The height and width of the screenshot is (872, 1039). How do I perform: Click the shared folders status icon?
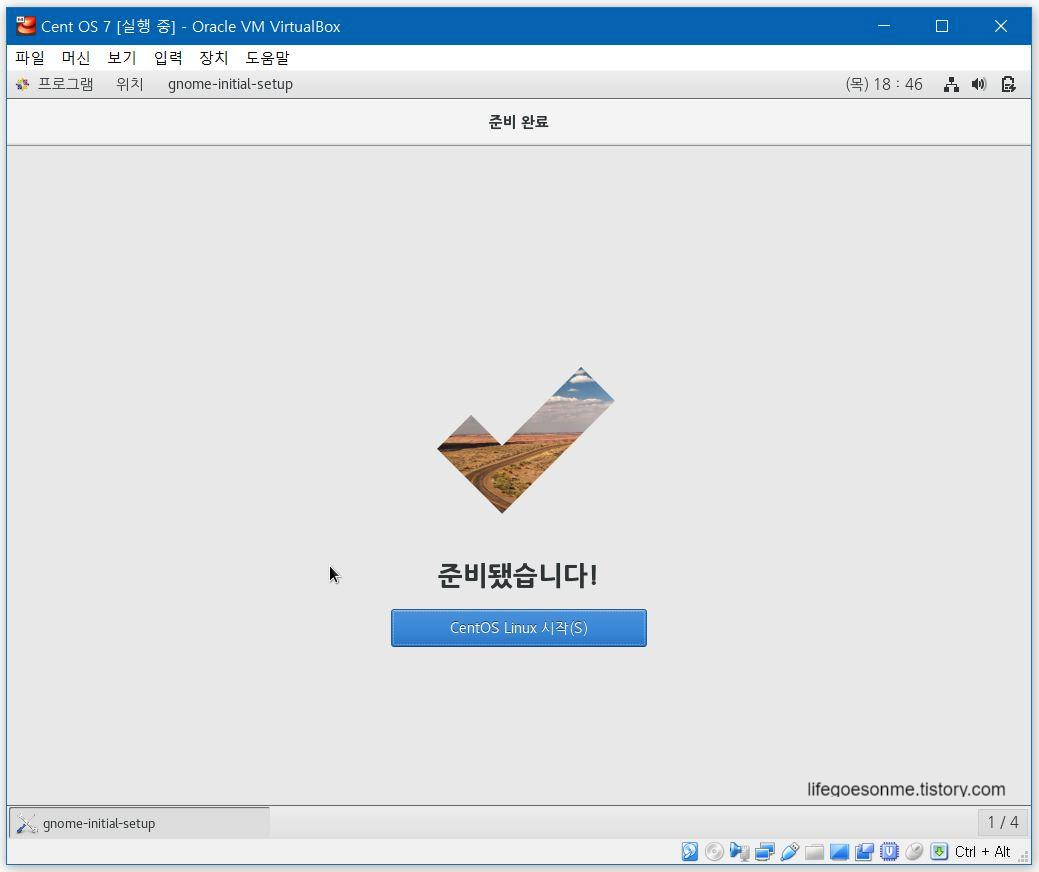tap(814, 851)
